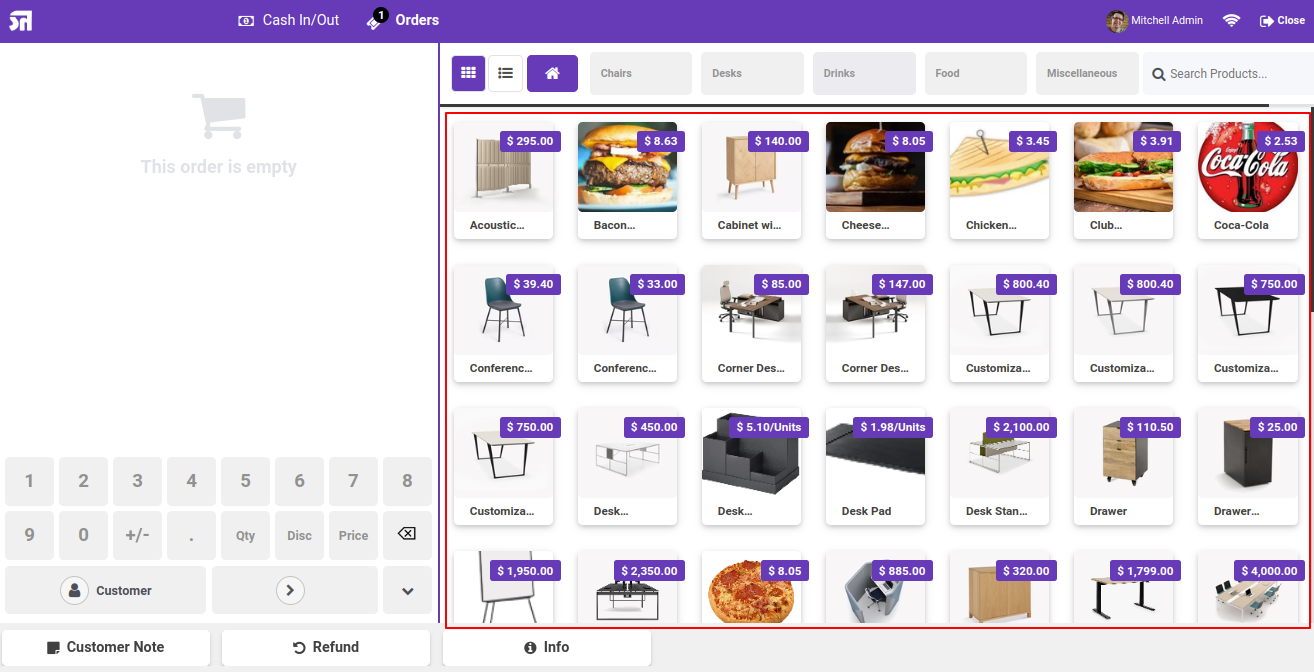Add Acoustic product at $295.00
The image size is (1314, 672).
pyautogui.click(x=504, y=181)
